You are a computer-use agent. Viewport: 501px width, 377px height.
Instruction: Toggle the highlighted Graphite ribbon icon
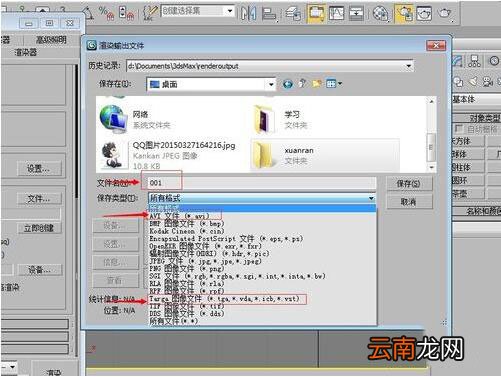(x=316, y=13)
